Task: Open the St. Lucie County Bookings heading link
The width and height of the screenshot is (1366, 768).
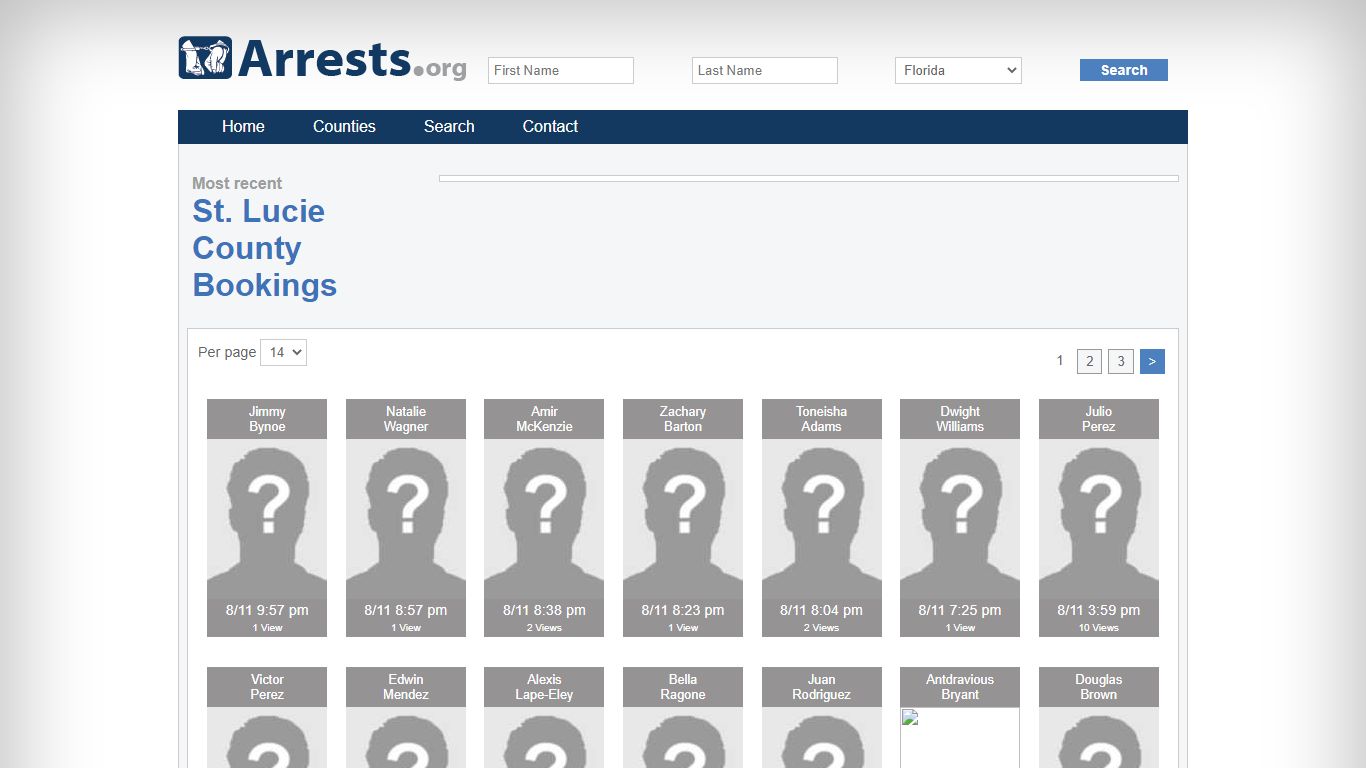Action: (x=264, y=248)
